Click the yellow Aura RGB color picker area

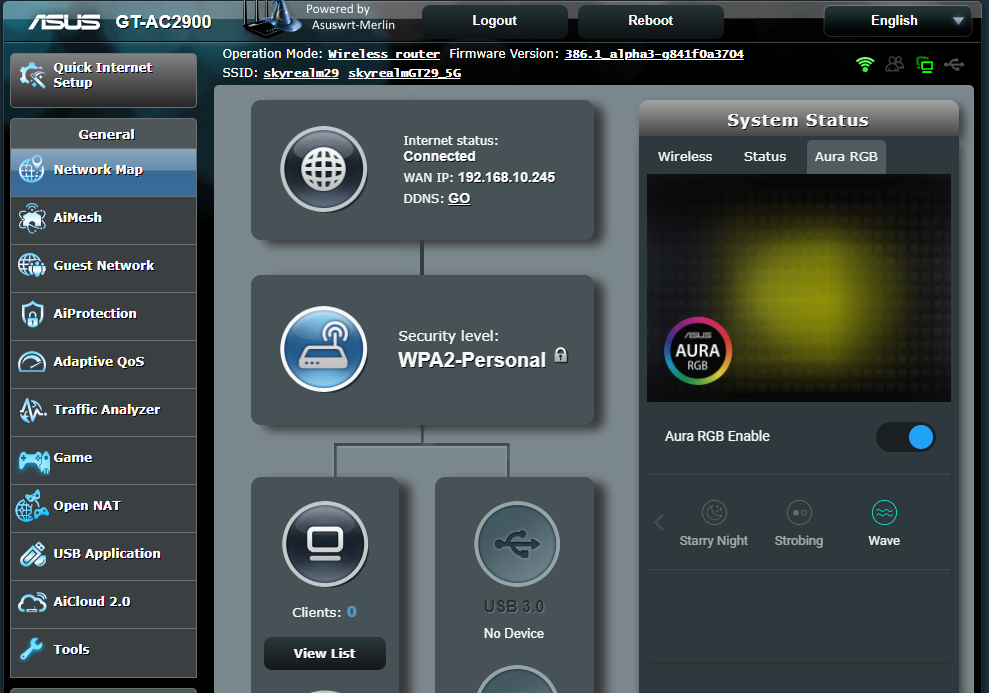click(x=799, y=288)
